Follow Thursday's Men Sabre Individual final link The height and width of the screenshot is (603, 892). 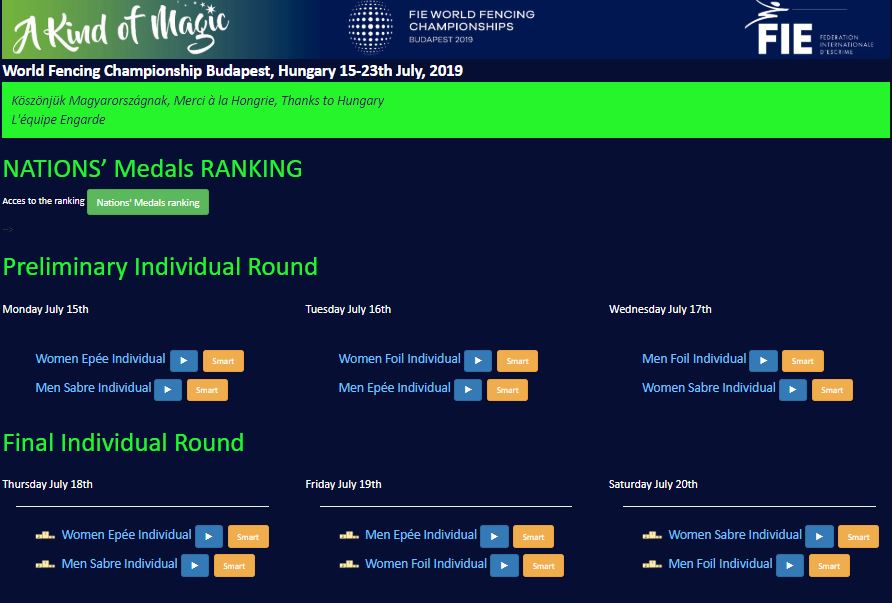pos(119,564)
